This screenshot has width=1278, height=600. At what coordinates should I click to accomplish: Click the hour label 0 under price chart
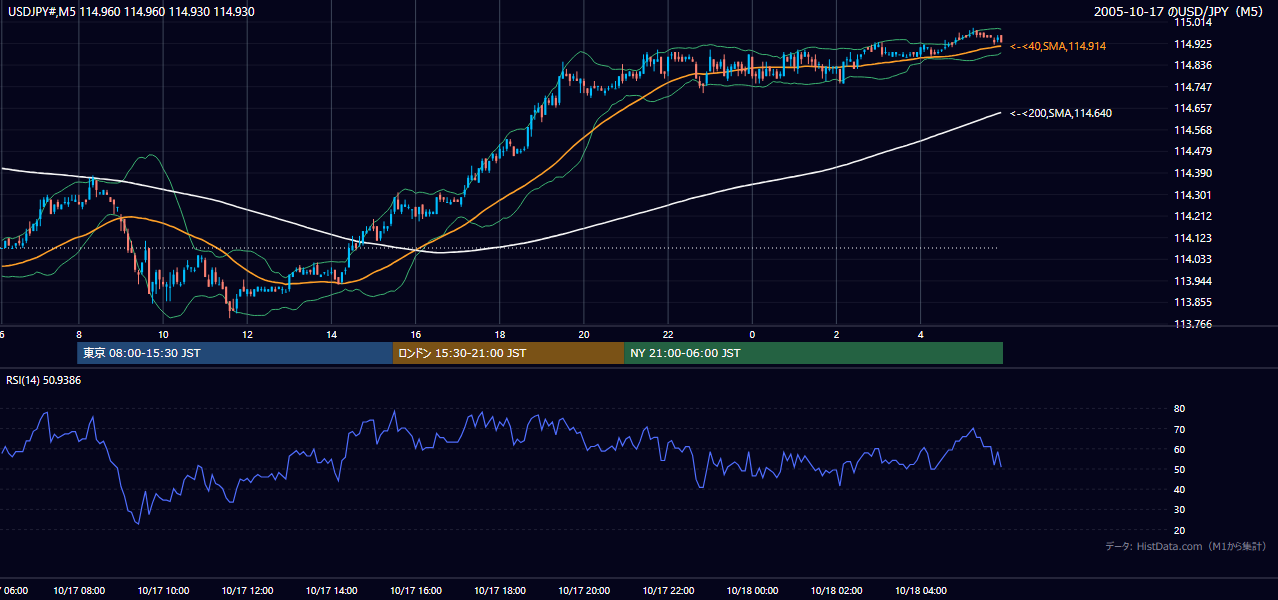point(752,334)
